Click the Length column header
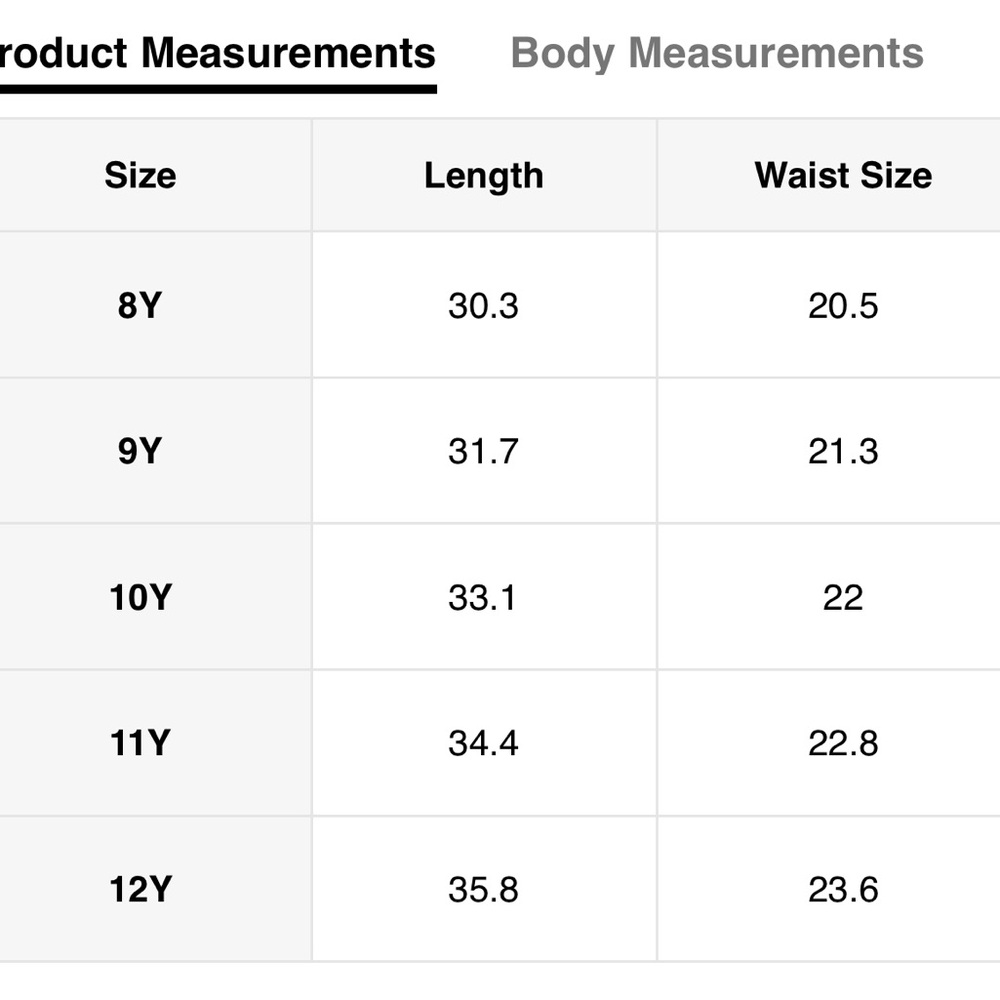The image size is (1000, 1000). 483,177
